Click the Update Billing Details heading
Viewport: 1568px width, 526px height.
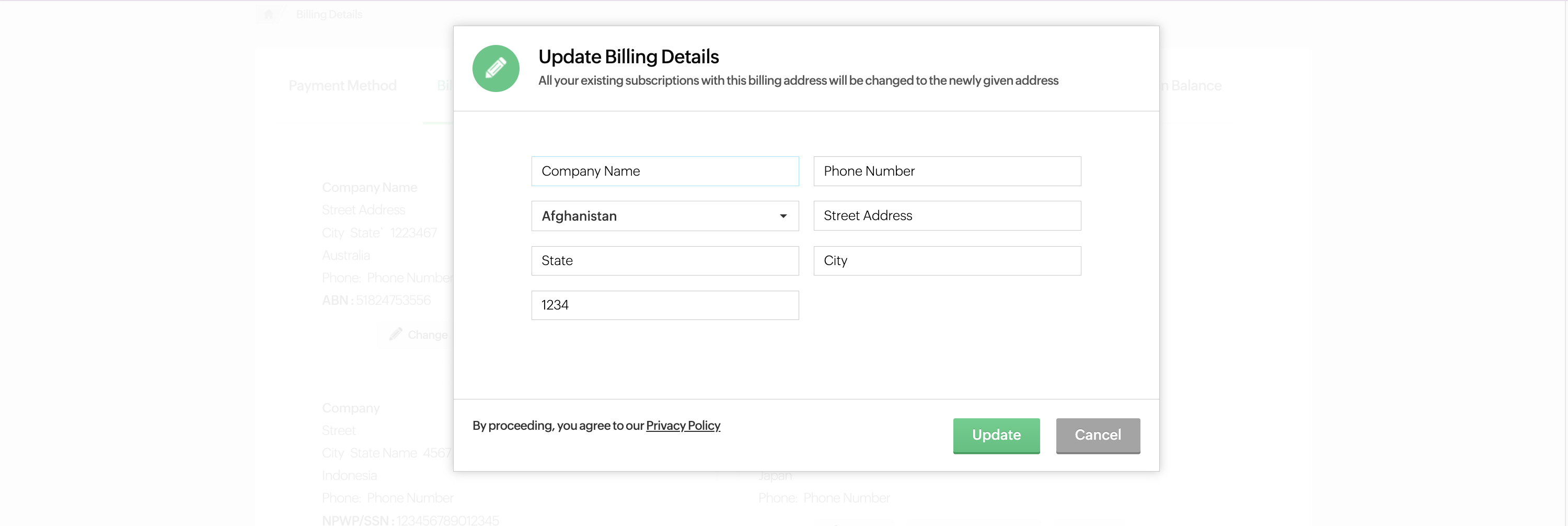point(628,56)
